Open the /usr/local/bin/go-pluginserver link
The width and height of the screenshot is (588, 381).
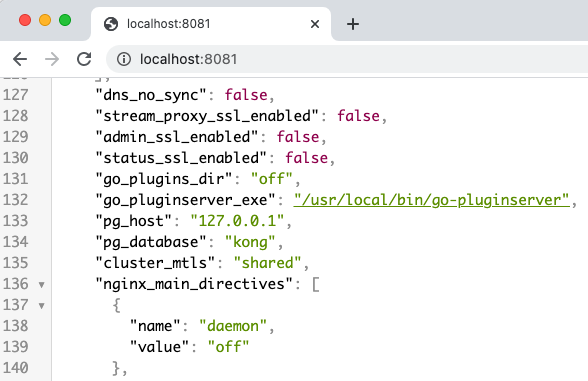point(431,200)
